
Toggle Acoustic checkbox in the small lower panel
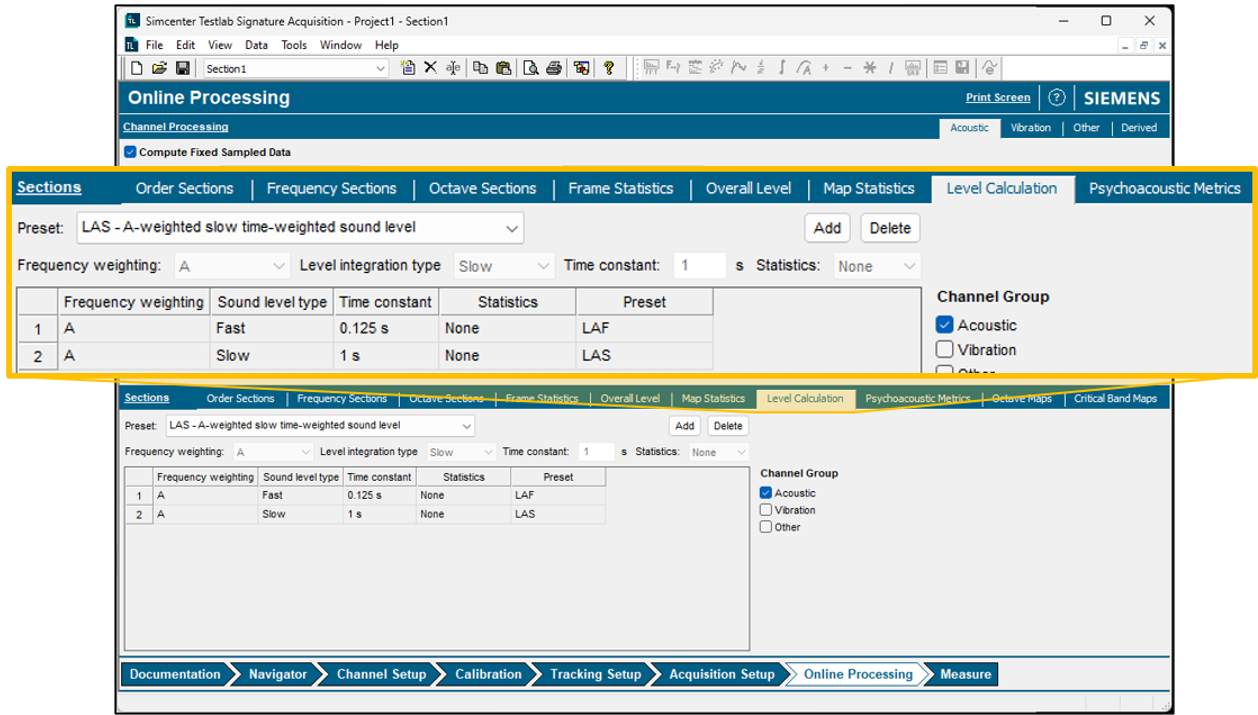click(x=766, y=493)
